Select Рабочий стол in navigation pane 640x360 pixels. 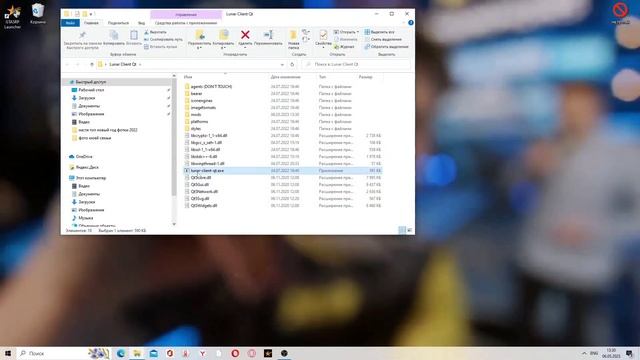[91, 90]
